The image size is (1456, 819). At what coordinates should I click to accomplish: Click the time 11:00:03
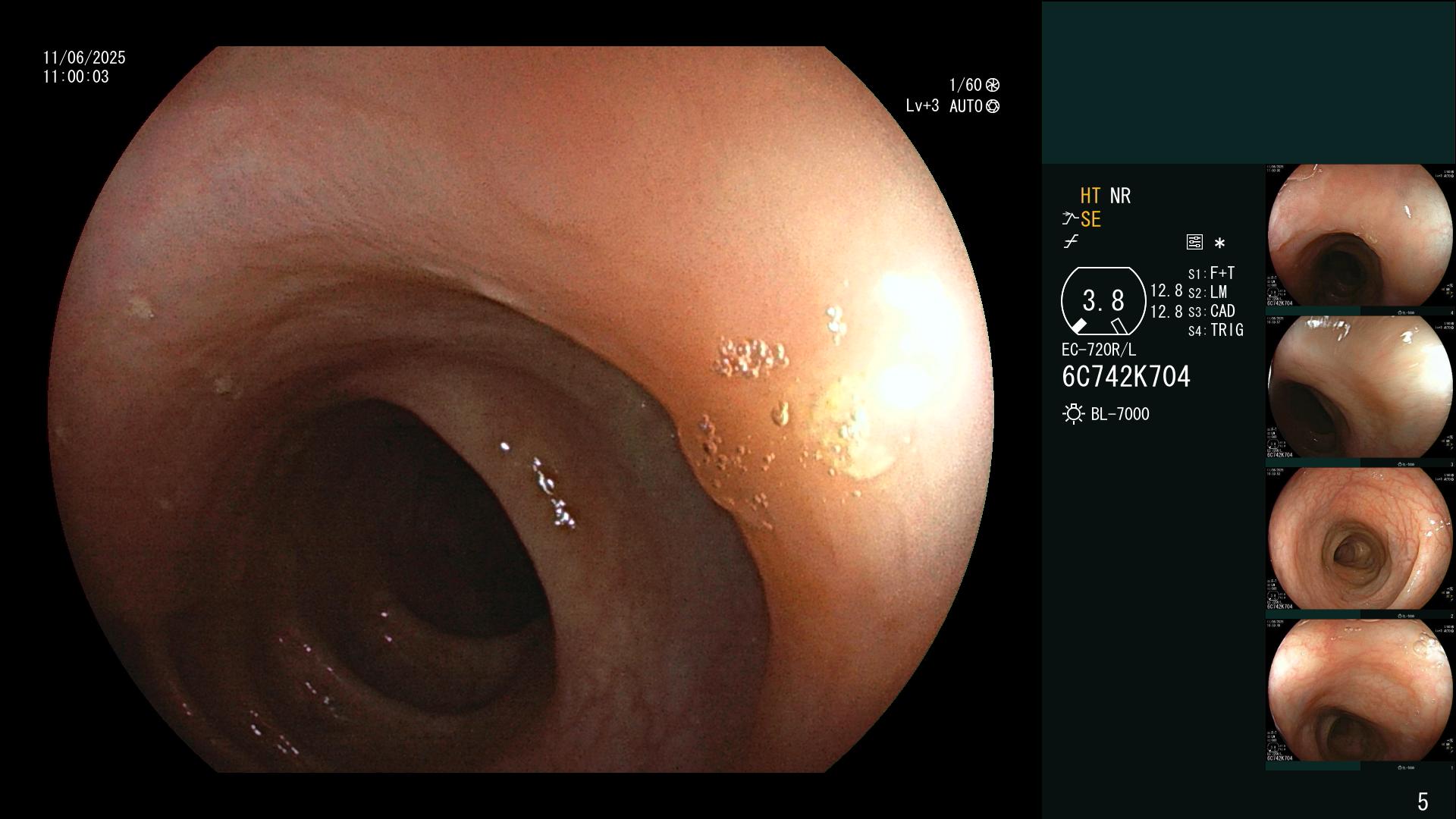pyautogui.click(x=76, y=77)
